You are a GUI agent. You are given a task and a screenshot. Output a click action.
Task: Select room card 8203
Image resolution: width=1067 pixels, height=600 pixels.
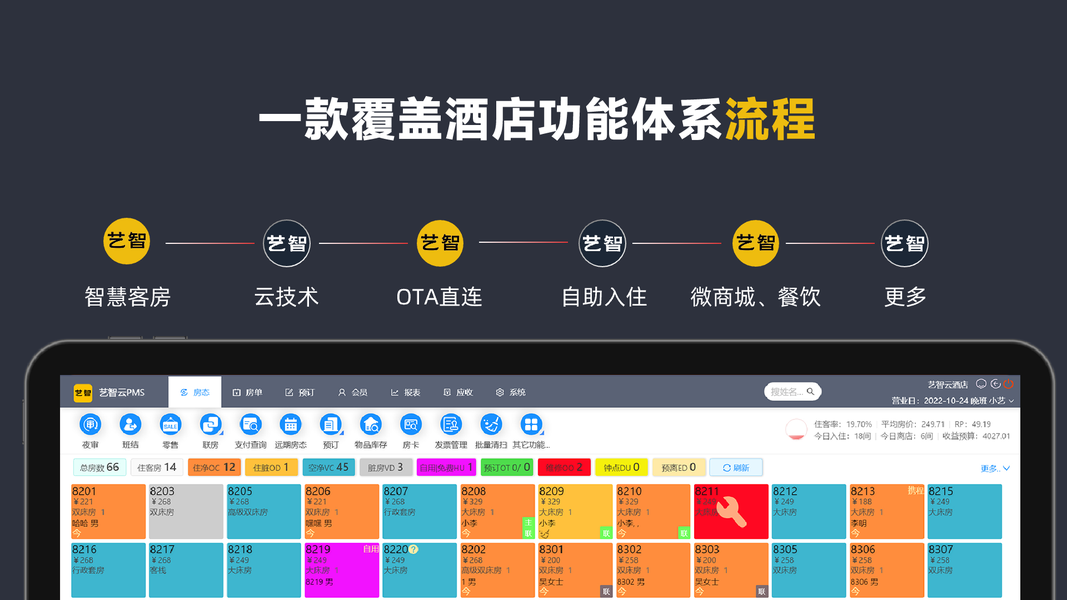pyautogui.click(x=186, y=512)
